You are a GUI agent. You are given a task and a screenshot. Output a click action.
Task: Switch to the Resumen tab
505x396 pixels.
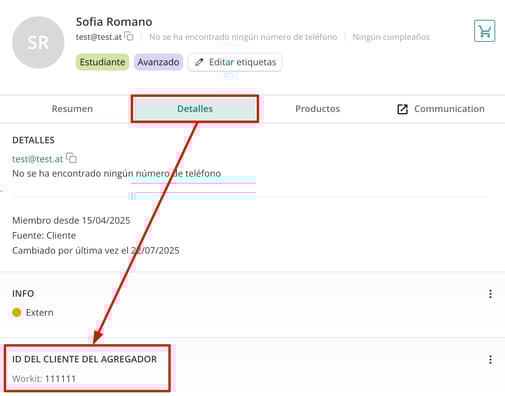coord(72,109)
